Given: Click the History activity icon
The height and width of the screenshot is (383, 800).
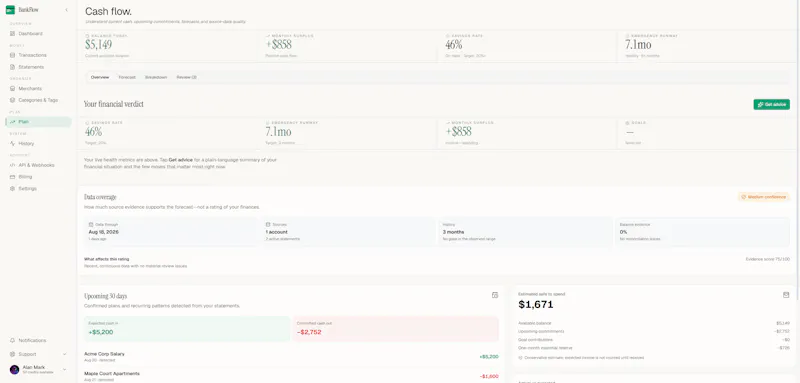Looking at the screenshot, I should tap(13, 143).
